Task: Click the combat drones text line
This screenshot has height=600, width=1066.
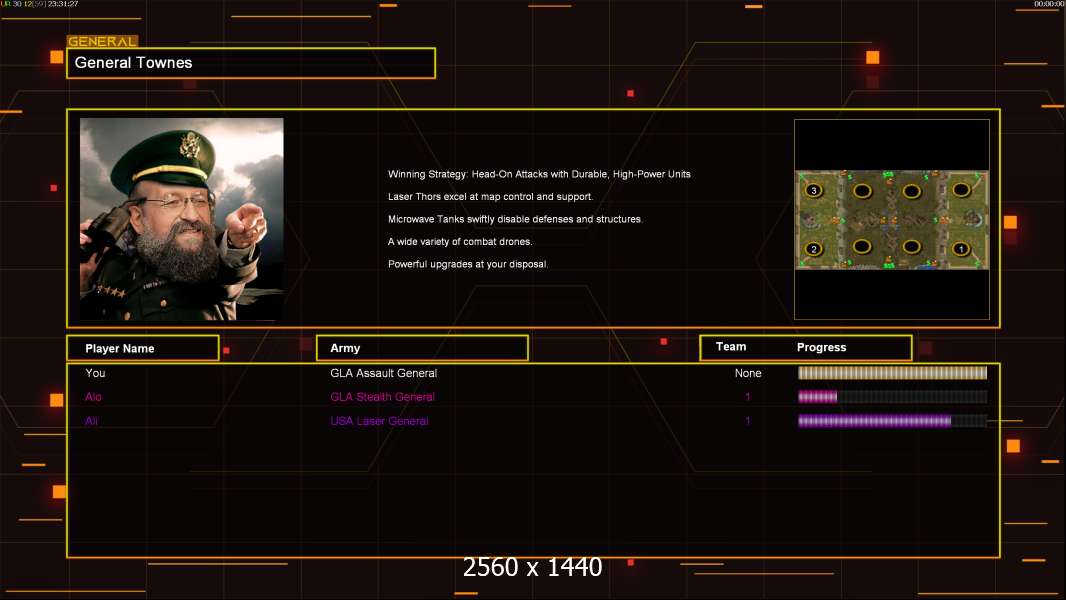Action: coord(460,241)
